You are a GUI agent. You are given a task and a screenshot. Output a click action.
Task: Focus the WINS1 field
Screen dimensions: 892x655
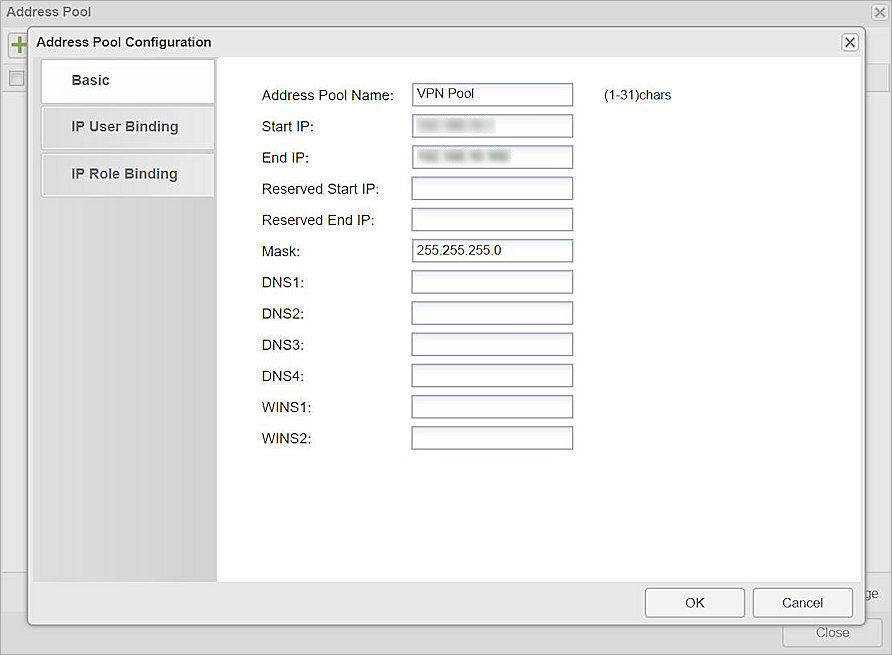click(x=492, y=407)
